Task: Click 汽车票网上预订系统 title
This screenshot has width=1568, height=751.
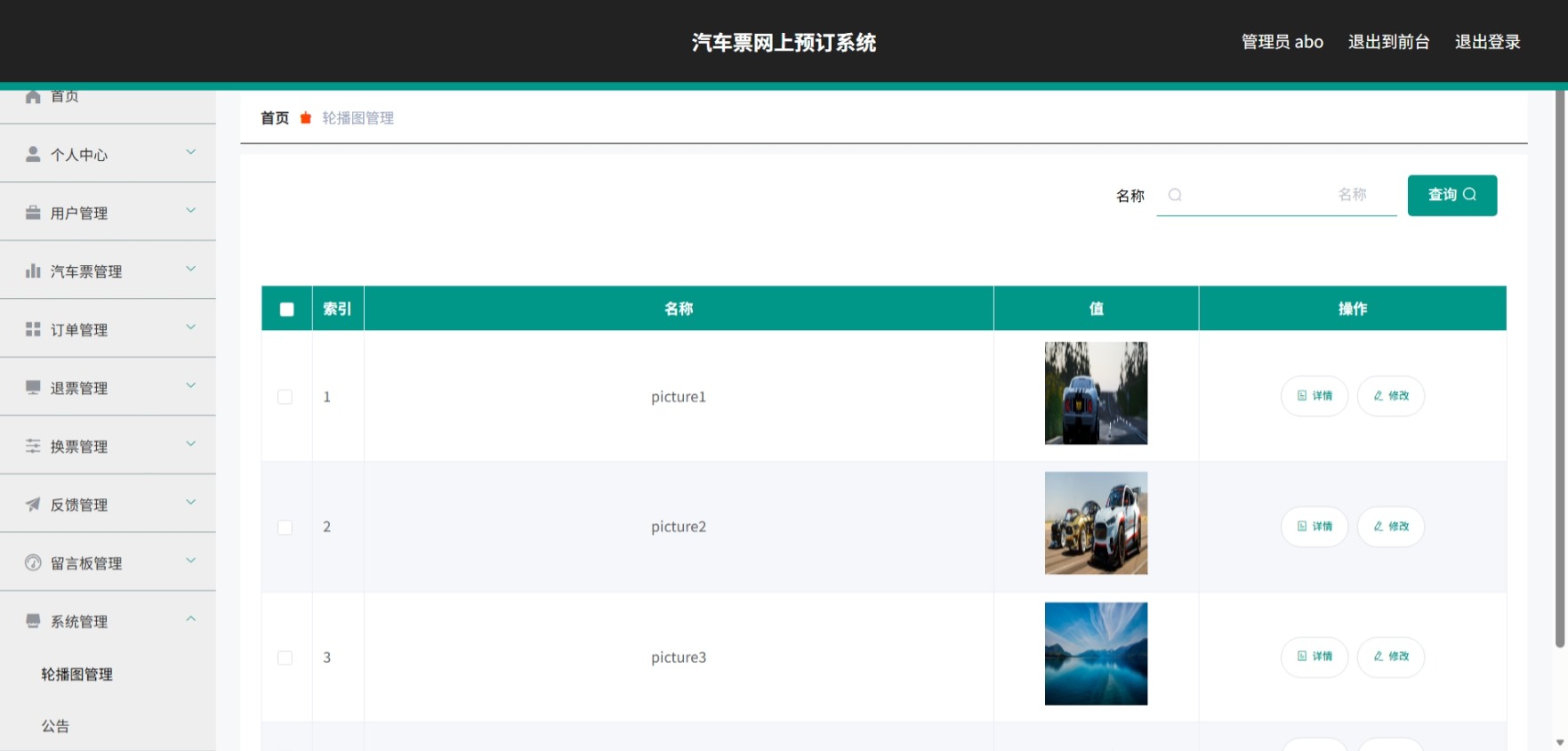Action: click(784, 43)
